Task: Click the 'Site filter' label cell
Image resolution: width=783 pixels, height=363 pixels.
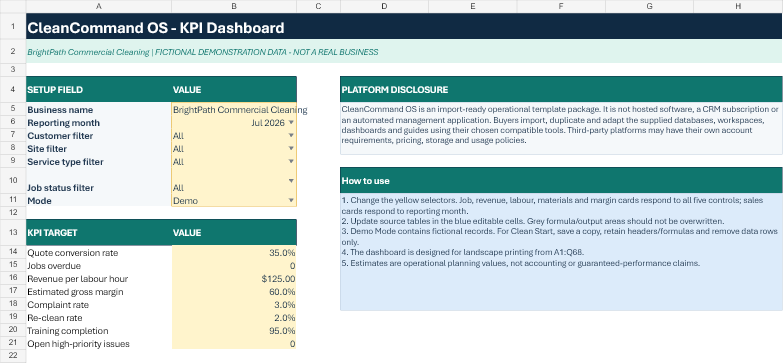Action: click(99, 148)
